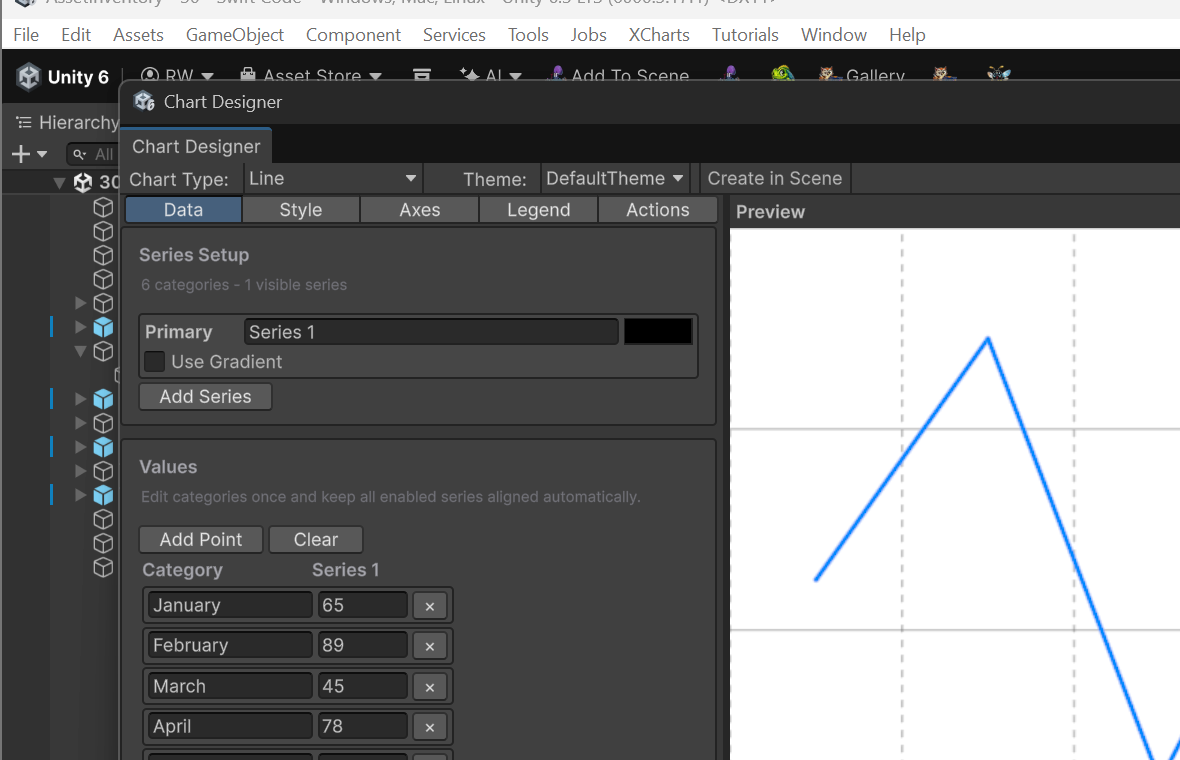Screen dimensions: 1180x760
Task: Open the RW account dropdown arrow
Action: coord(208,76)
